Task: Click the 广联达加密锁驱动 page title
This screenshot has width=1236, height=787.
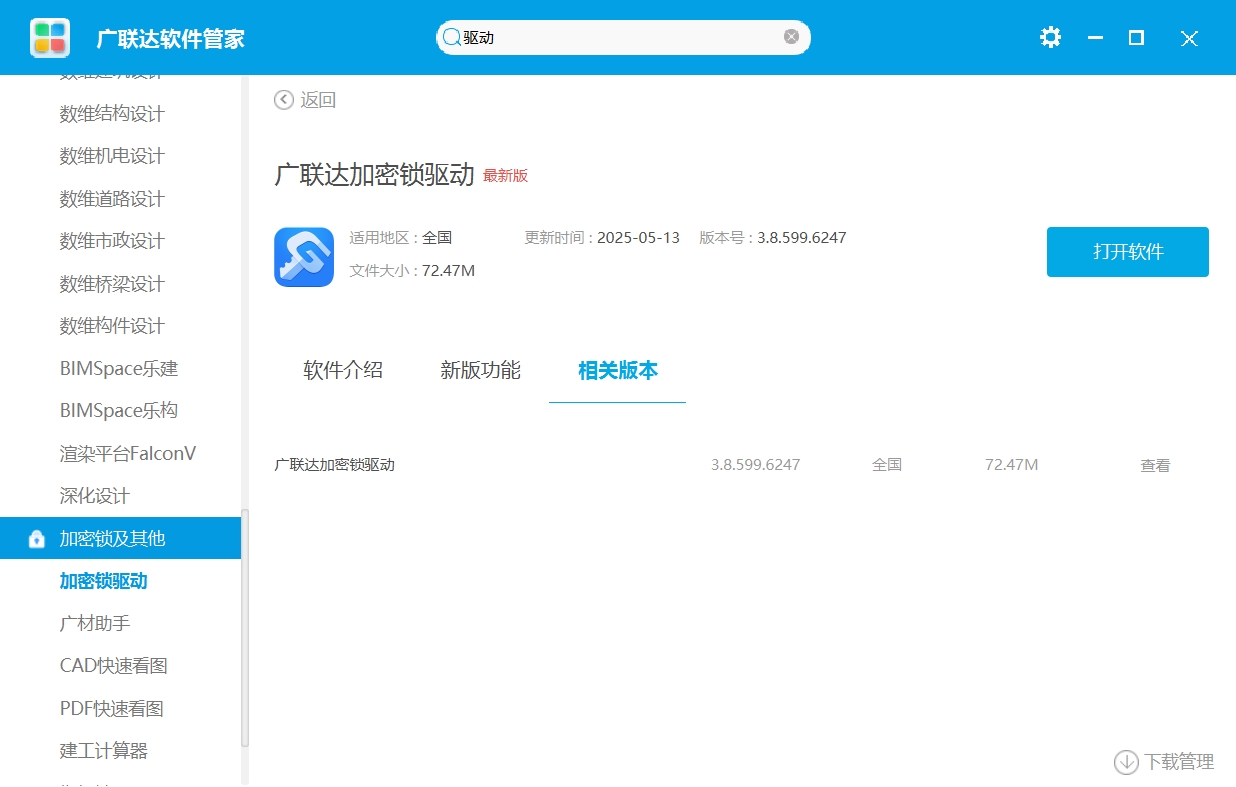Action: pyautogui.click(x=374, y=175)
